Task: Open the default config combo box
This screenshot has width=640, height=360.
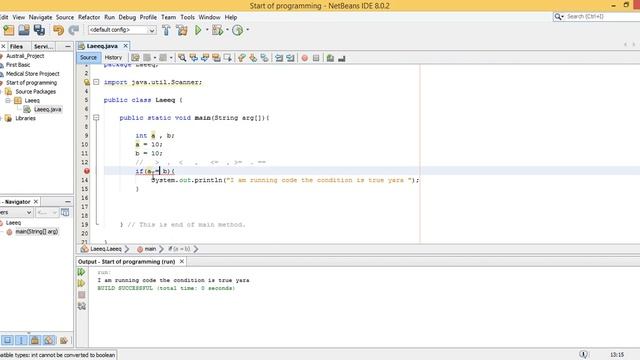Action: pyautogui.click(x=122, y=30)
